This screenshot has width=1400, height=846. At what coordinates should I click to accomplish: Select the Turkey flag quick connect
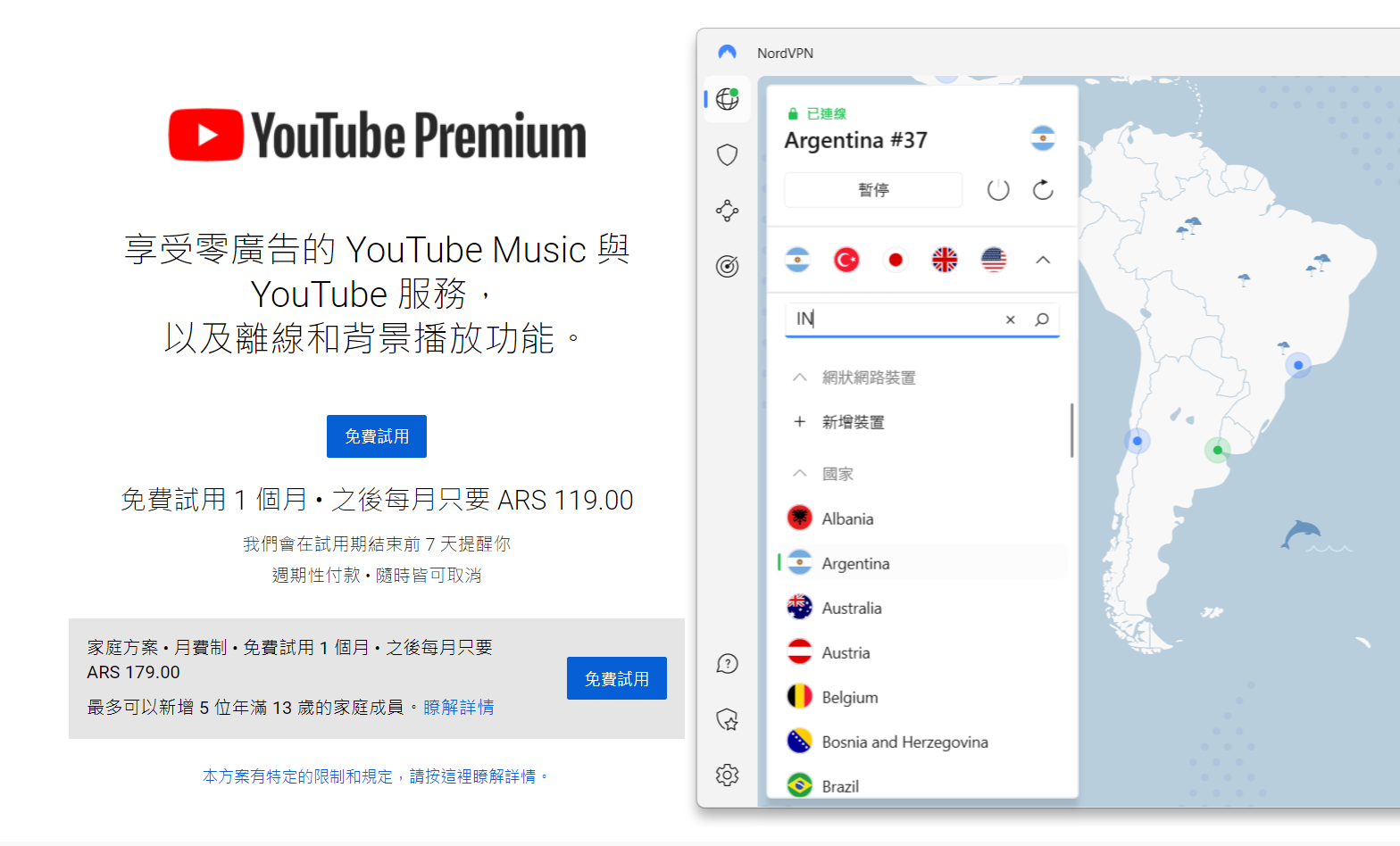click(846, 260)
